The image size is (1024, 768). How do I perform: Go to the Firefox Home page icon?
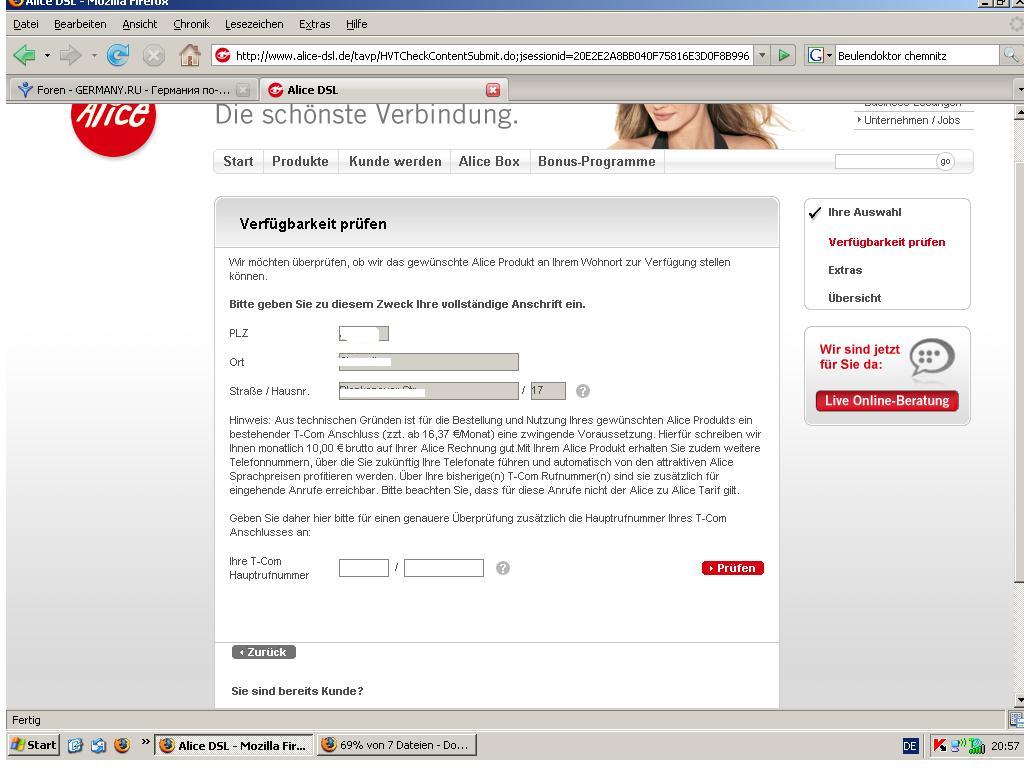[188, 56]
